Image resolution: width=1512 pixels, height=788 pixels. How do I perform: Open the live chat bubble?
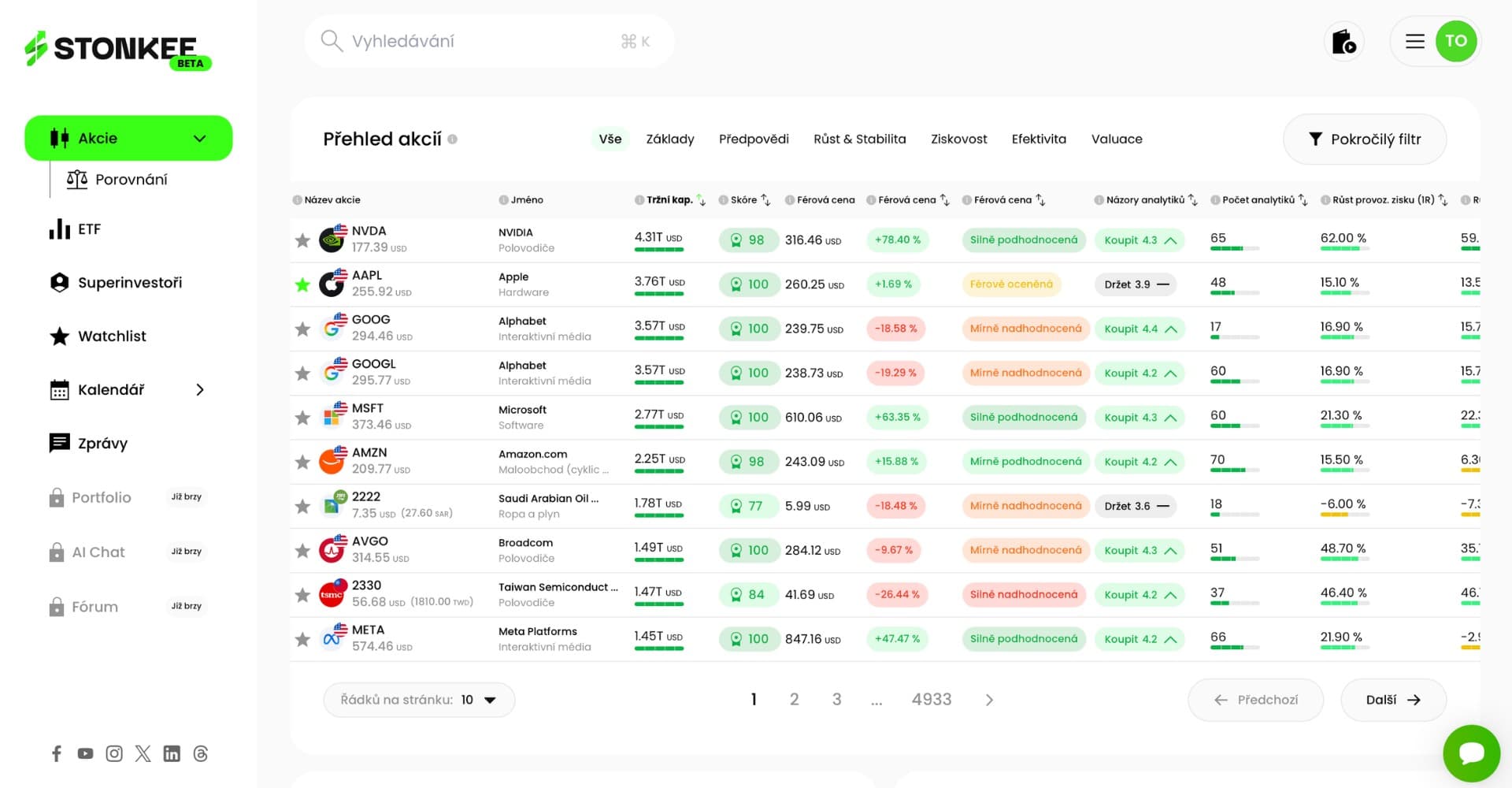(x=1471, y=753)
